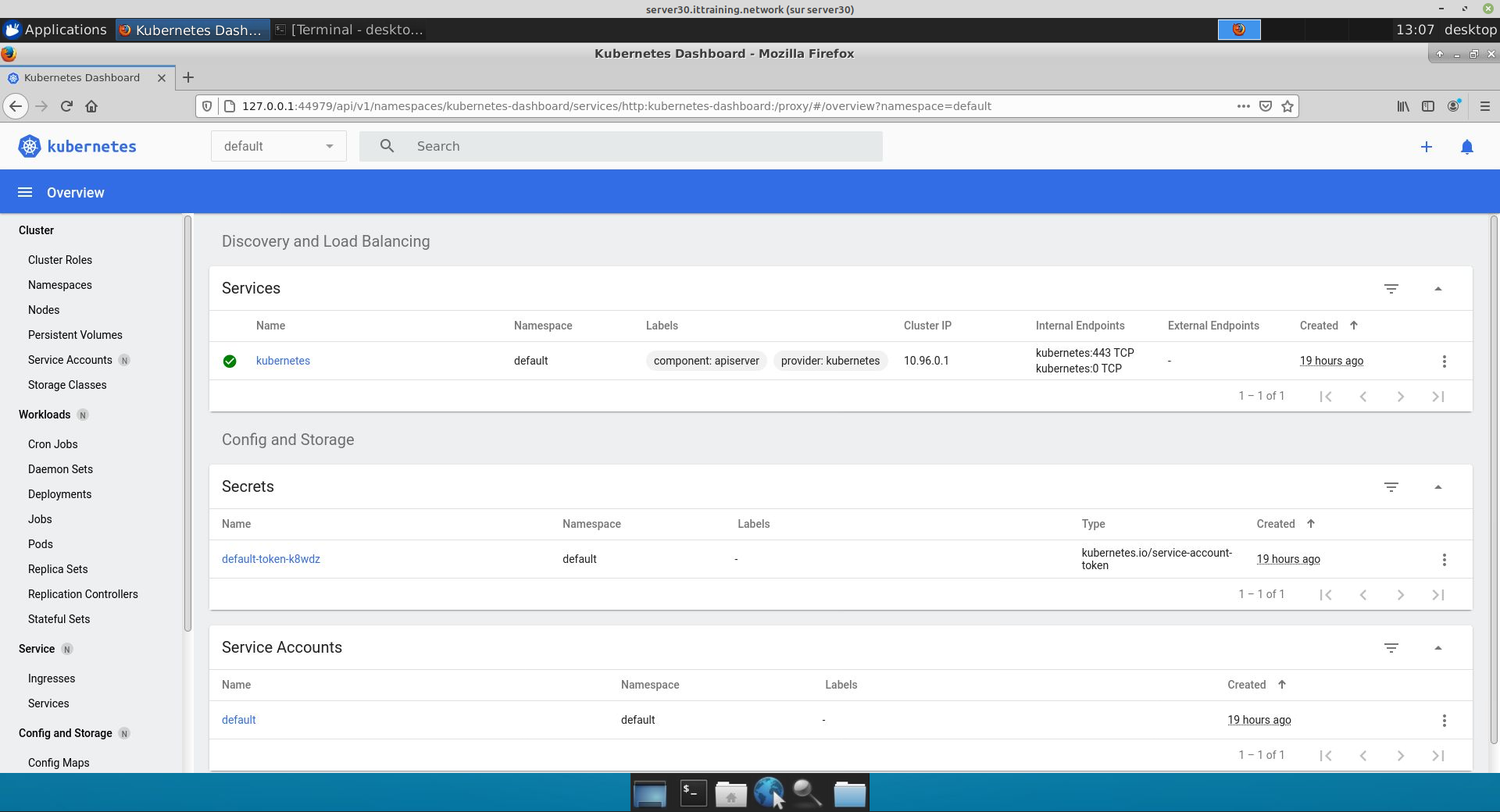The height and width of the screenshot is (812, 1500).
Task: Open new browser tab
Action: coord(187,77)
